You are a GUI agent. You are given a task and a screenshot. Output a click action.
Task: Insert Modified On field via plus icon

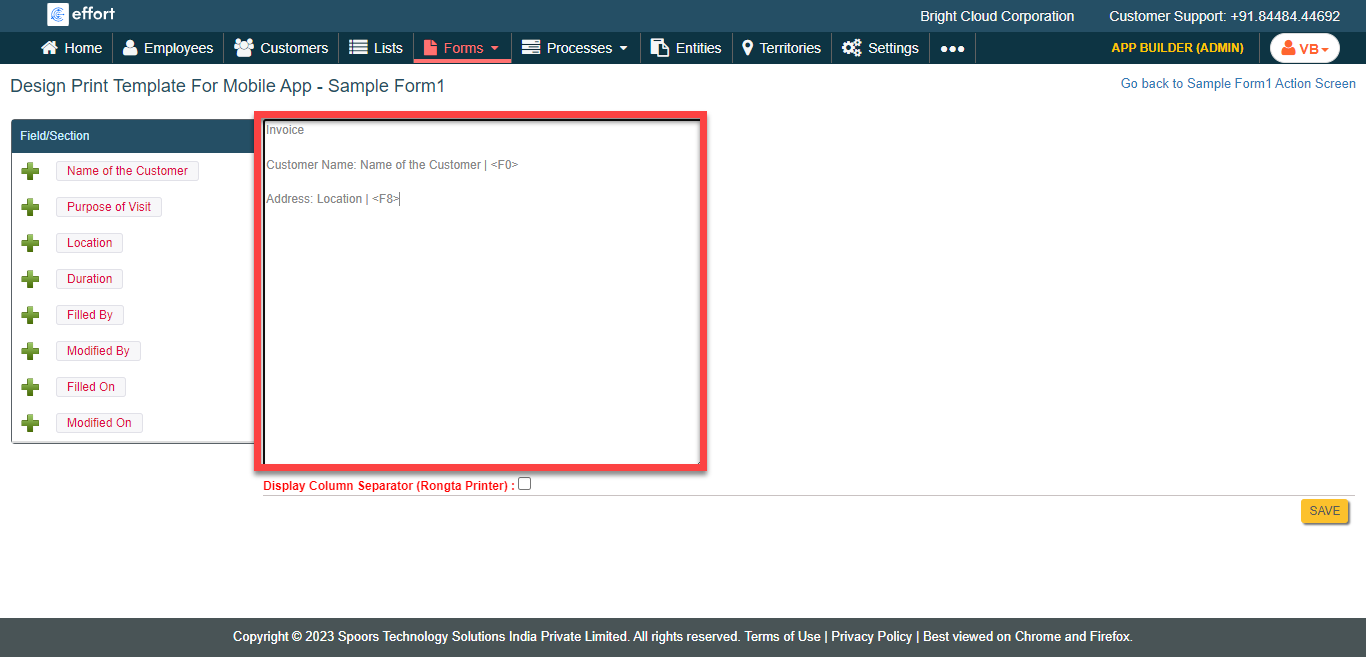[x=30, y=423]
